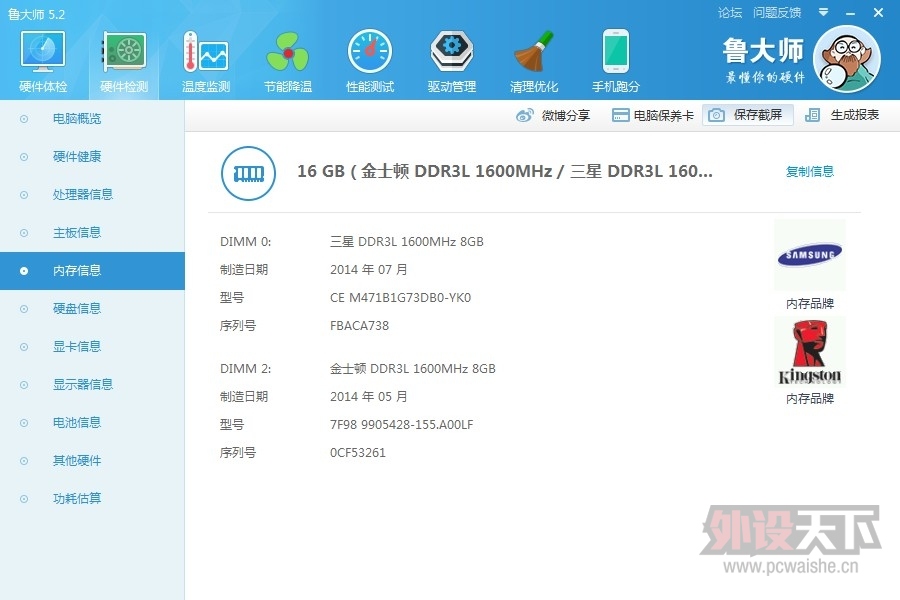Click the model CE M471B1G73DB0-YK0
This screenshot has height=600, width=900.
click(x=400, y=297)
